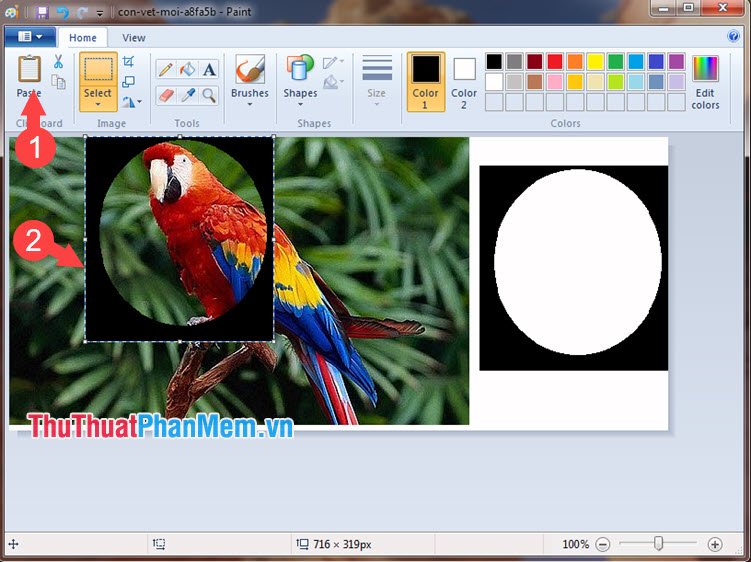
Task: Click the Undo arrow in title bar
Action: [x=63, y=12]
